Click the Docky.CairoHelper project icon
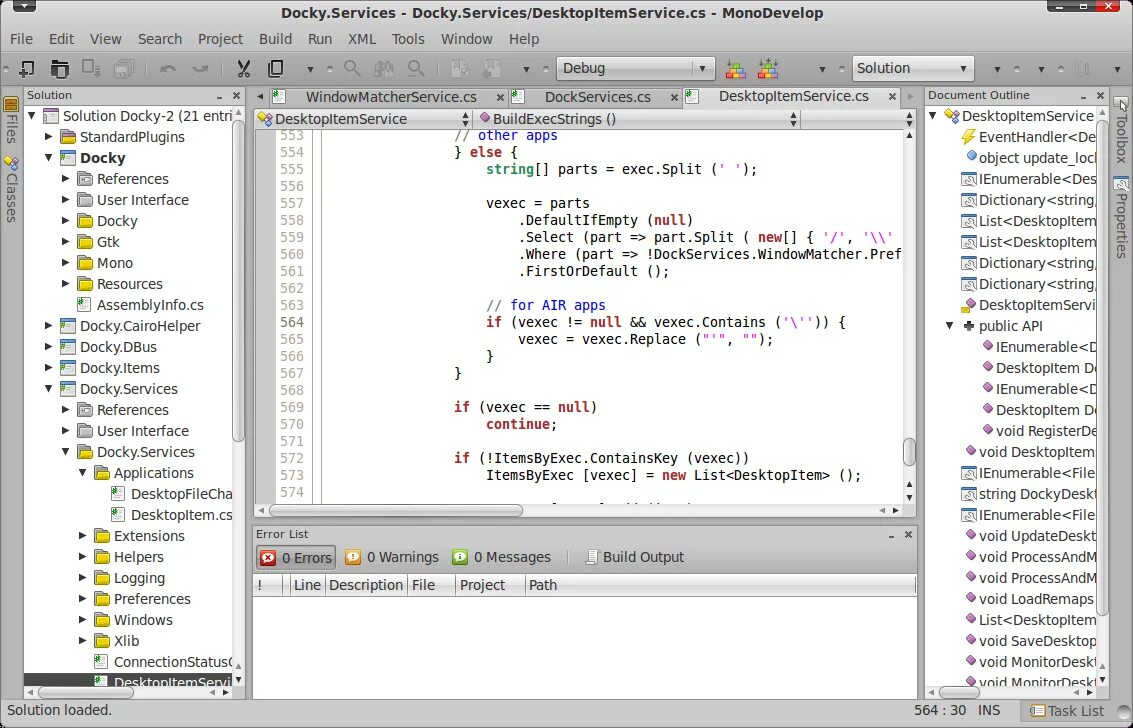The width and height of the screenshot is (1133, 728). pos(68,326)
